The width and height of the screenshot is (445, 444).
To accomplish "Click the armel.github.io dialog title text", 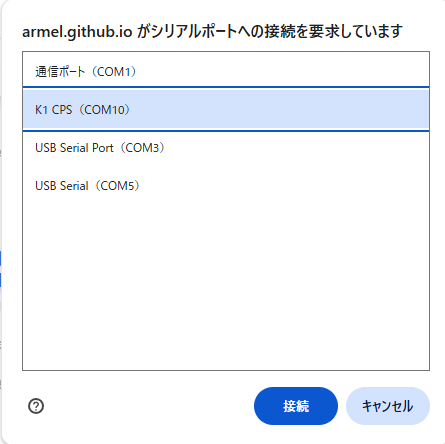I will (212, 32).
